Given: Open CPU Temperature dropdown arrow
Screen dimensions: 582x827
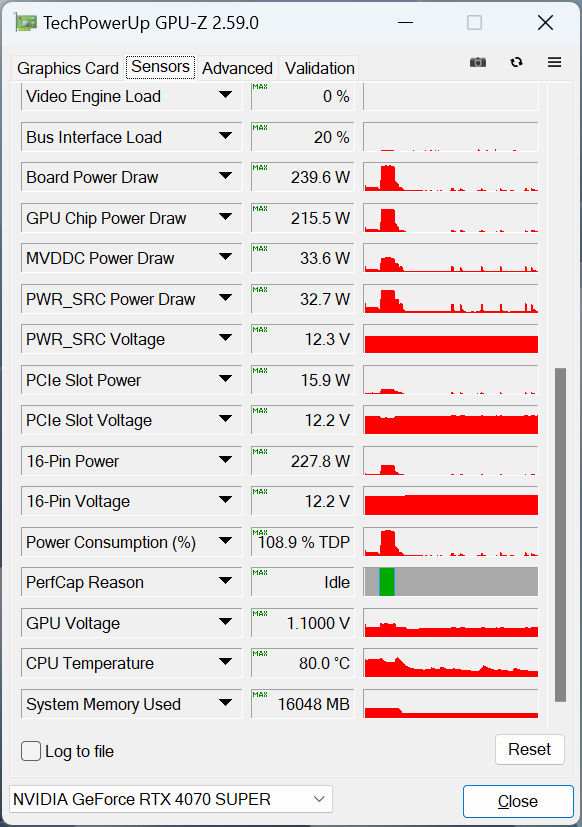Looking at the screenshot, I should (225, 662).
